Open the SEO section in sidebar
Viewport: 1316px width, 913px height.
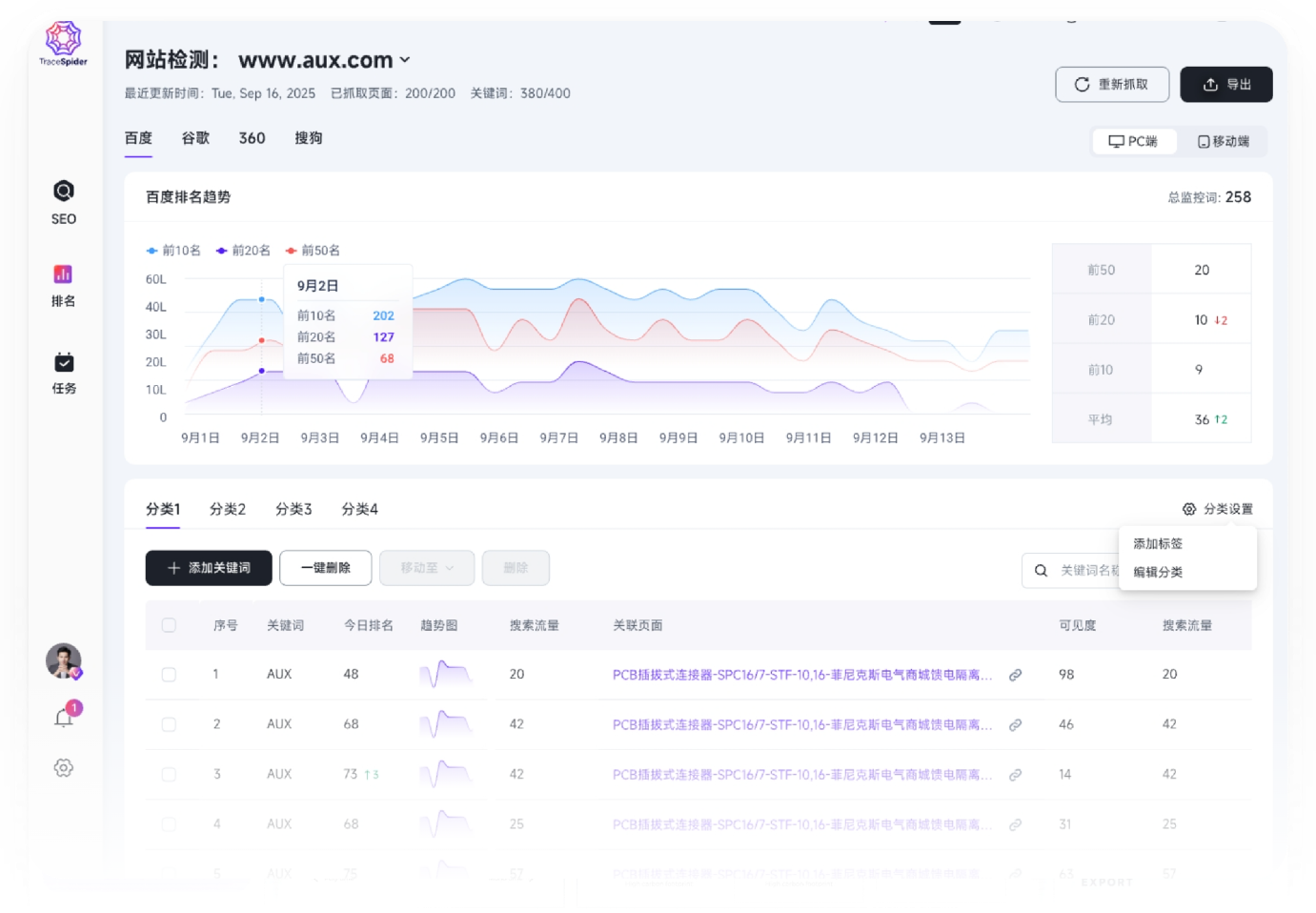[x=63, y=201]
